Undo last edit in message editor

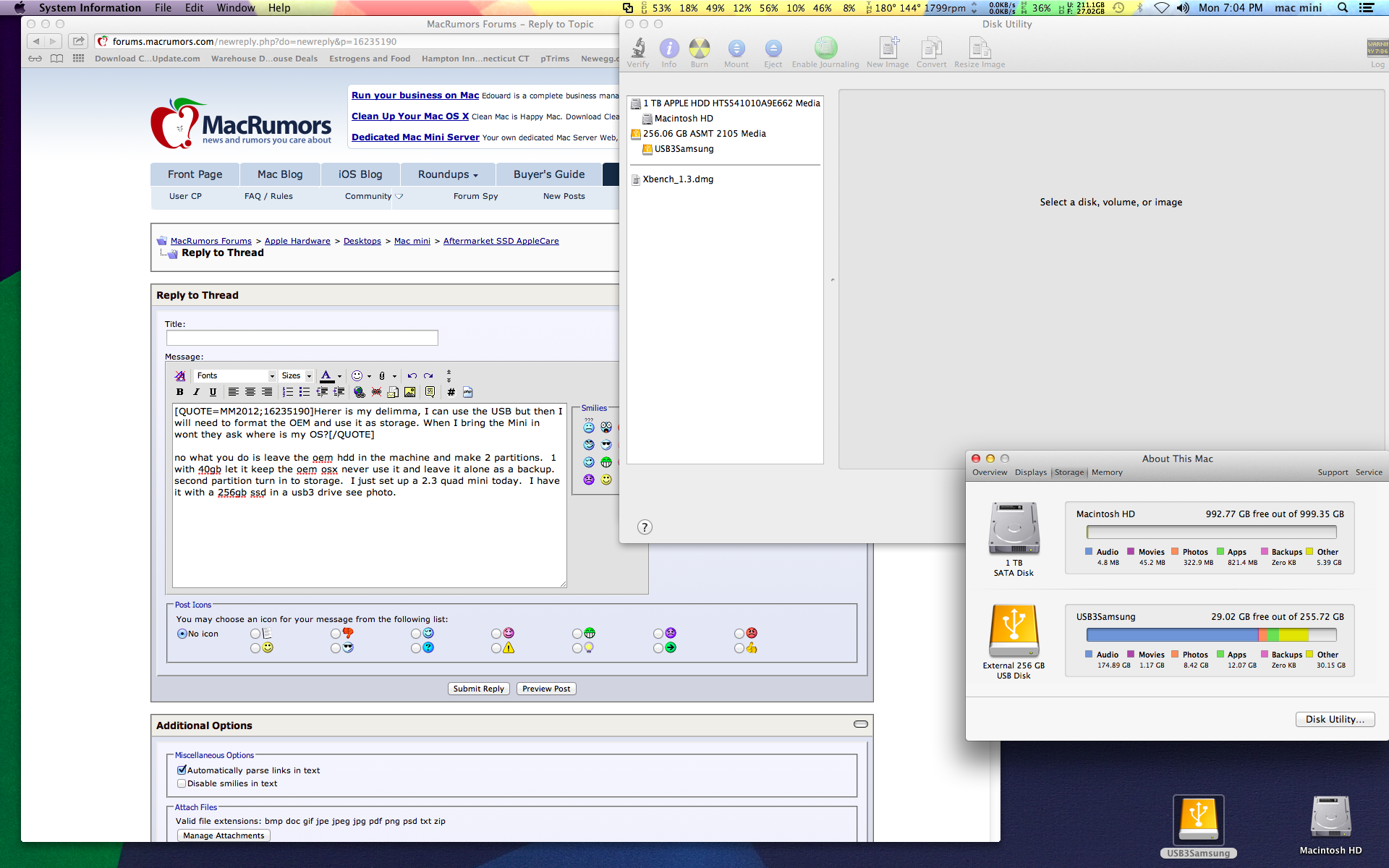412,375
